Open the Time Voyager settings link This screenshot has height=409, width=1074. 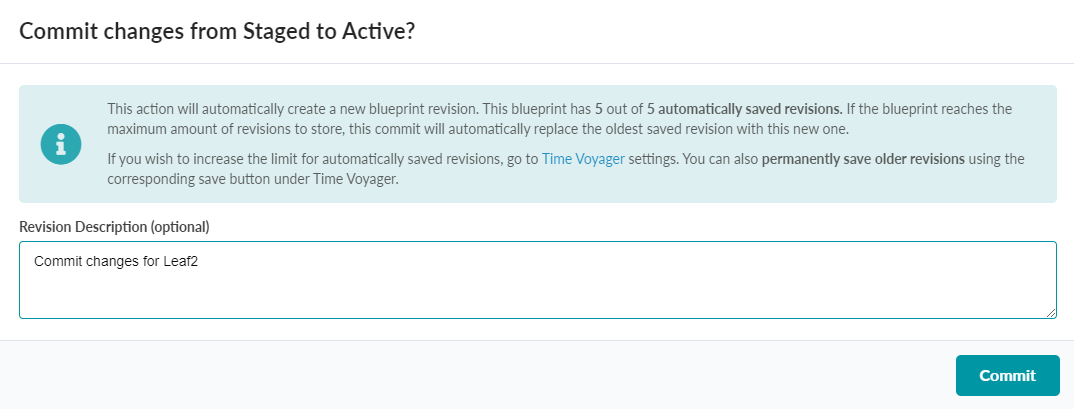[583, 159]
